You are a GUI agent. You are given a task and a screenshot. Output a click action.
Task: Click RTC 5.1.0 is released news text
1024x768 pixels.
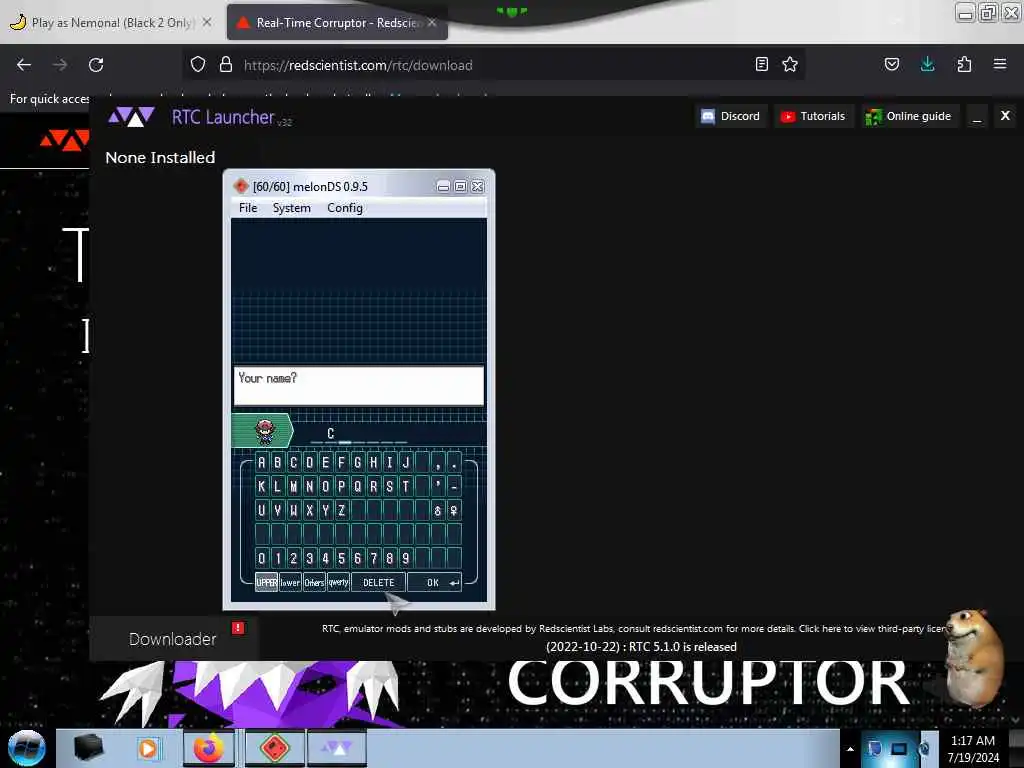point(641,647)
